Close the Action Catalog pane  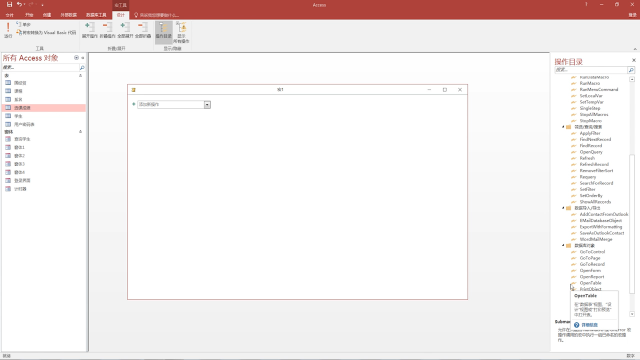[x=633, y=60]
